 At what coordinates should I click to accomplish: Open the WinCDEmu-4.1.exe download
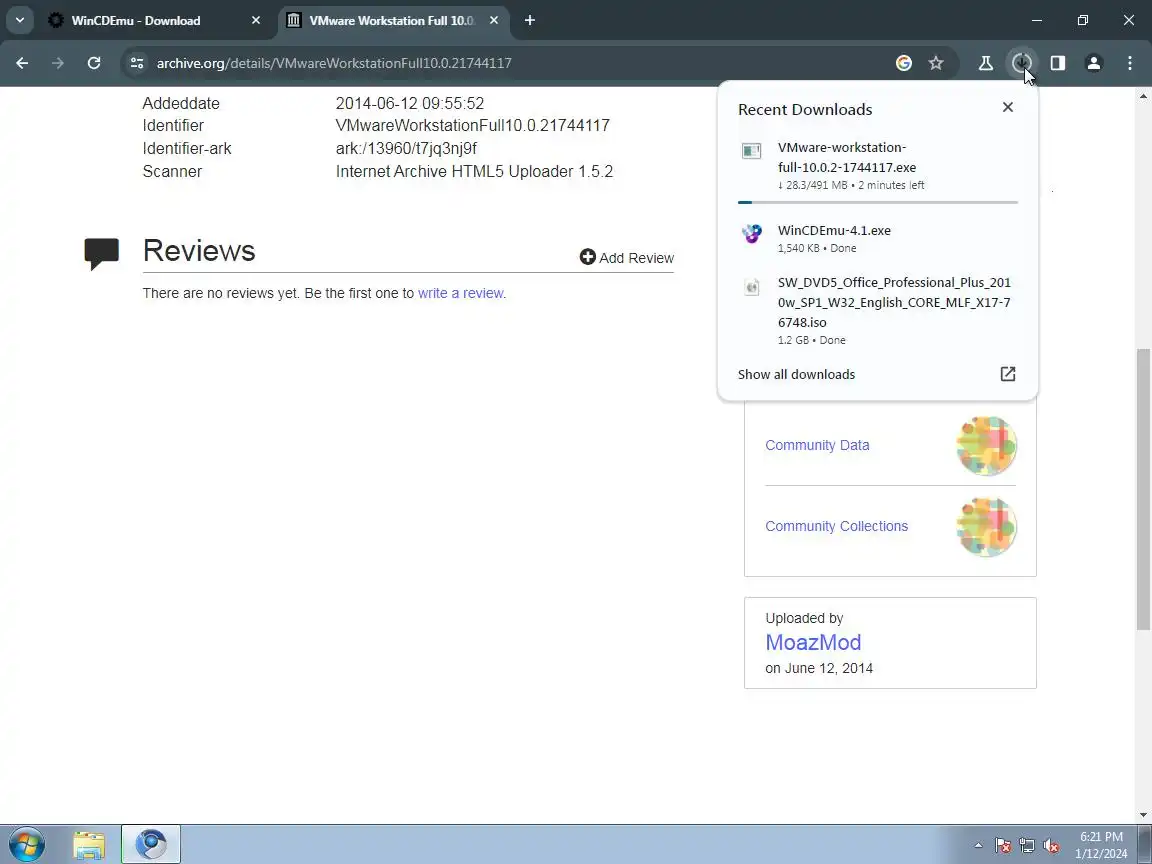[x=878, y=239]
